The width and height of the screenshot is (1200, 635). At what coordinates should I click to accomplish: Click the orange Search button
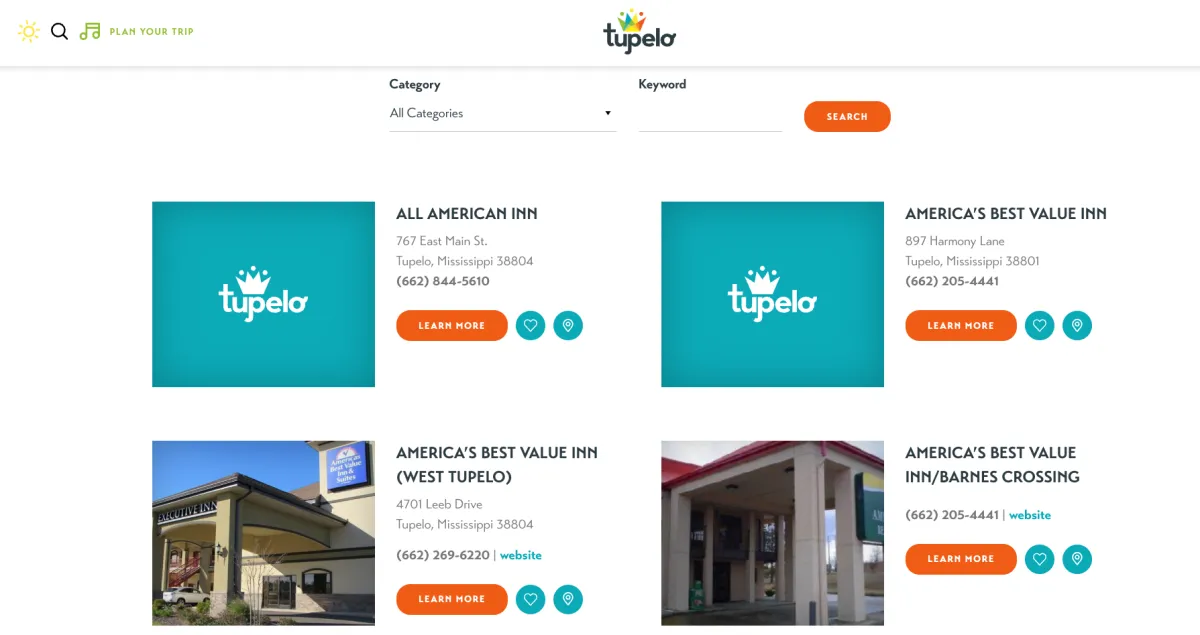(847, 117)
